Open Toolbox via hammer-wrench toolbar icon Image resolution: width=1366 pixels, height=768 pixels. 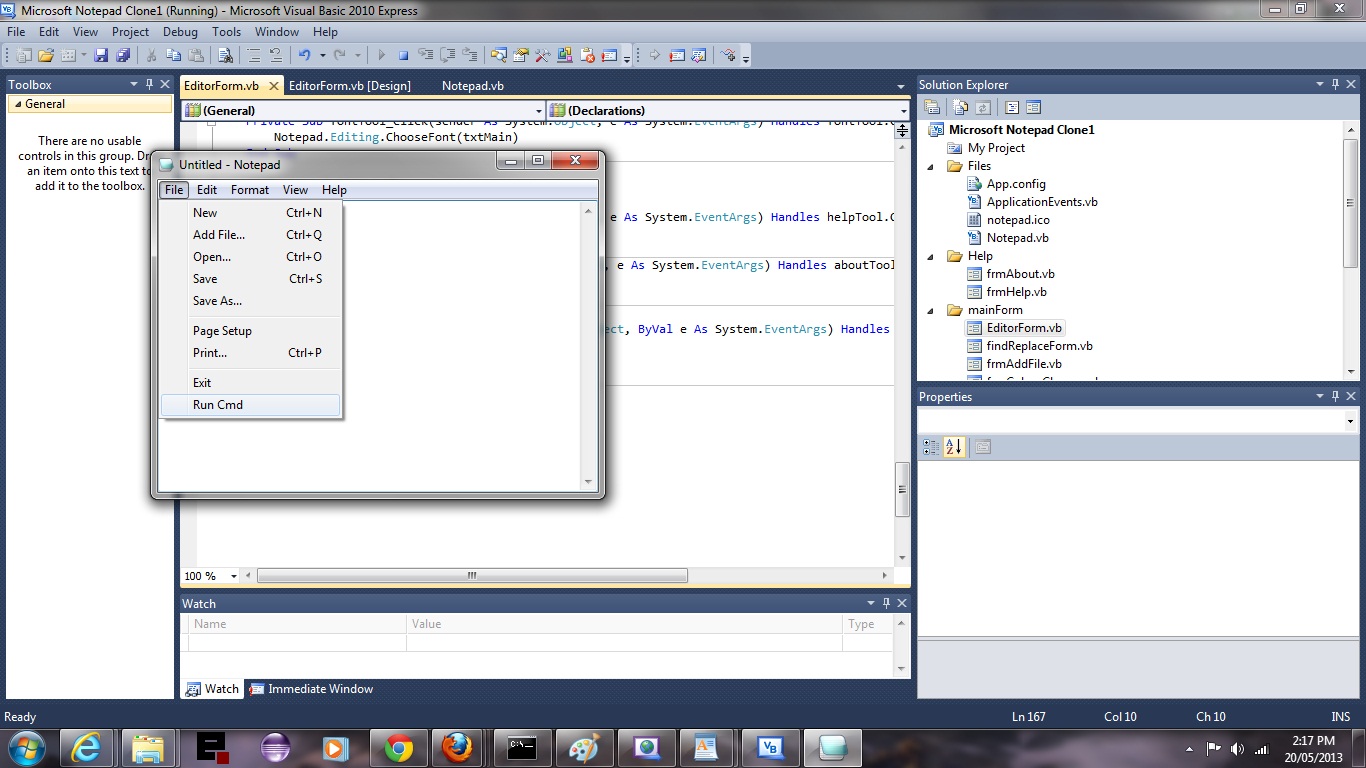click(542, 55)
